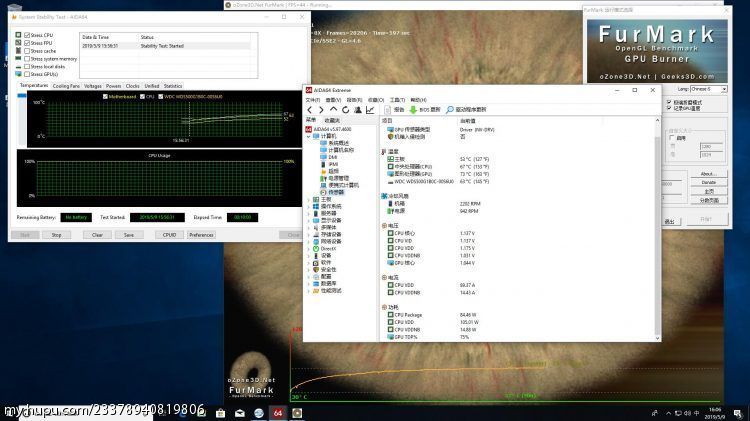Viewport: 750px width, 421px height.
Task: Switch to Powers tab
Action: [x=113, y=86]
